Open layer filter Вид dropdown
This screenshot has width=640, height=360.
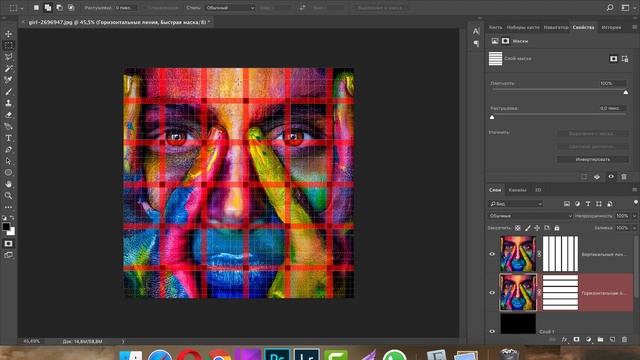[x=516, y=204]
